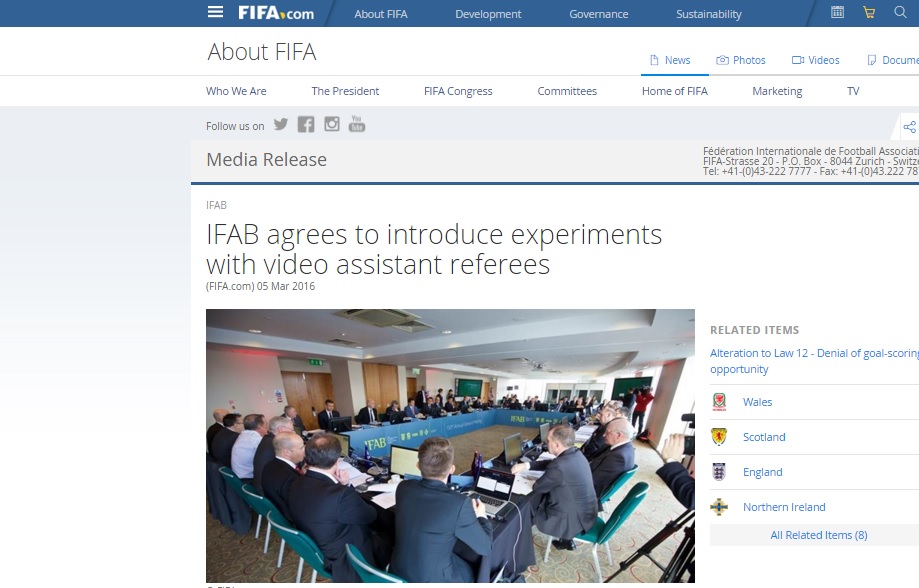Open Sustainability in top navigation

pos(709,14)
